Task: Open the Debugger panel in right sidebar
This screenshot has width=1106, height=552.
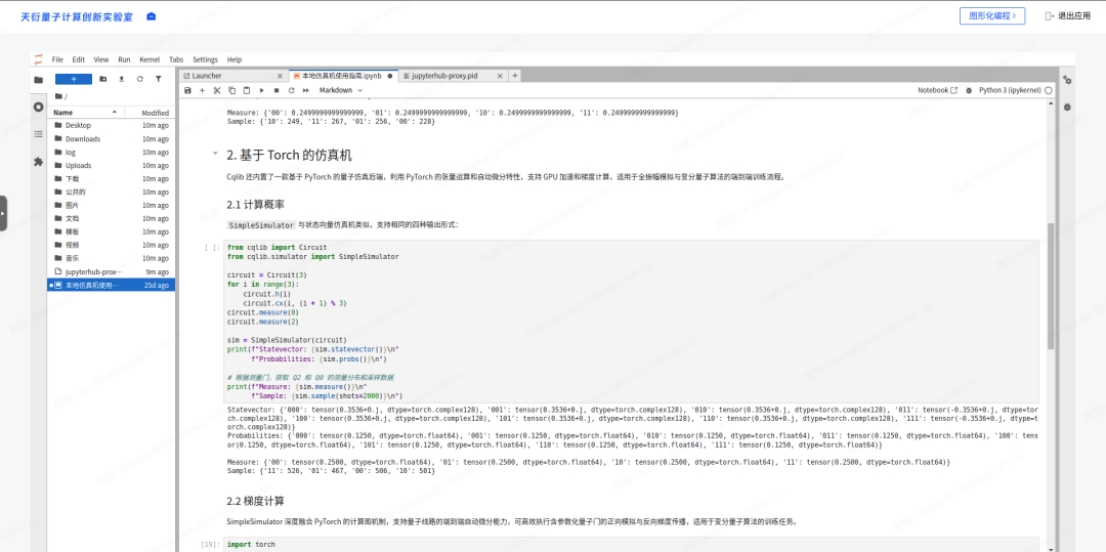Action: point(1068,107)
